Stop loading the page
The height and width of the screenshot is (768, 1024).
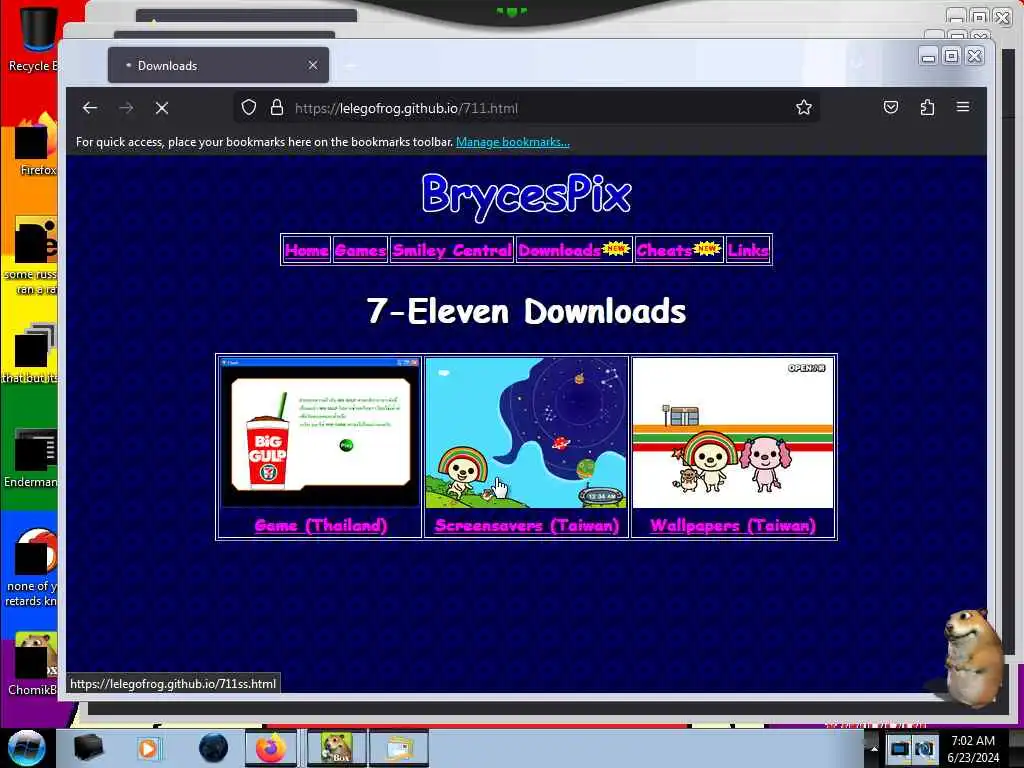tap(162, 108)
